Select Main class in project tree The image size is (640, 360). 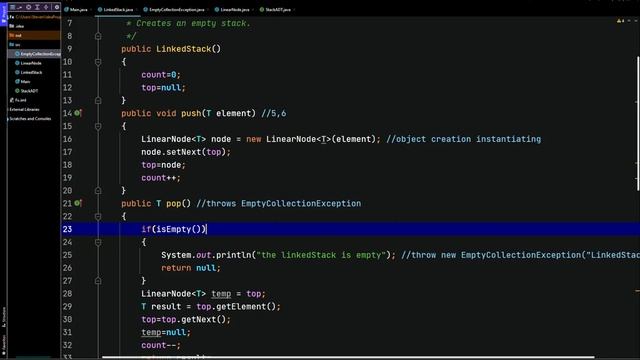point(23,82)
